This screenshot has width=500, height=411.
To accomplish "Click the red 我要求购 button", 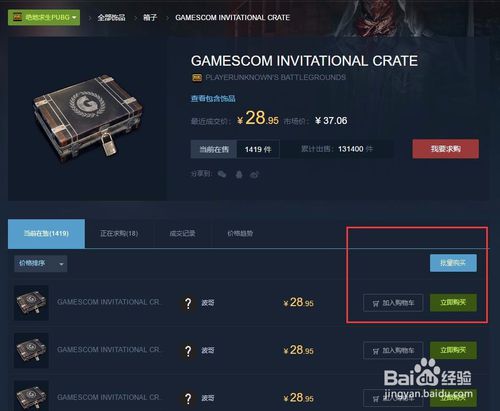I will [446, 149].
